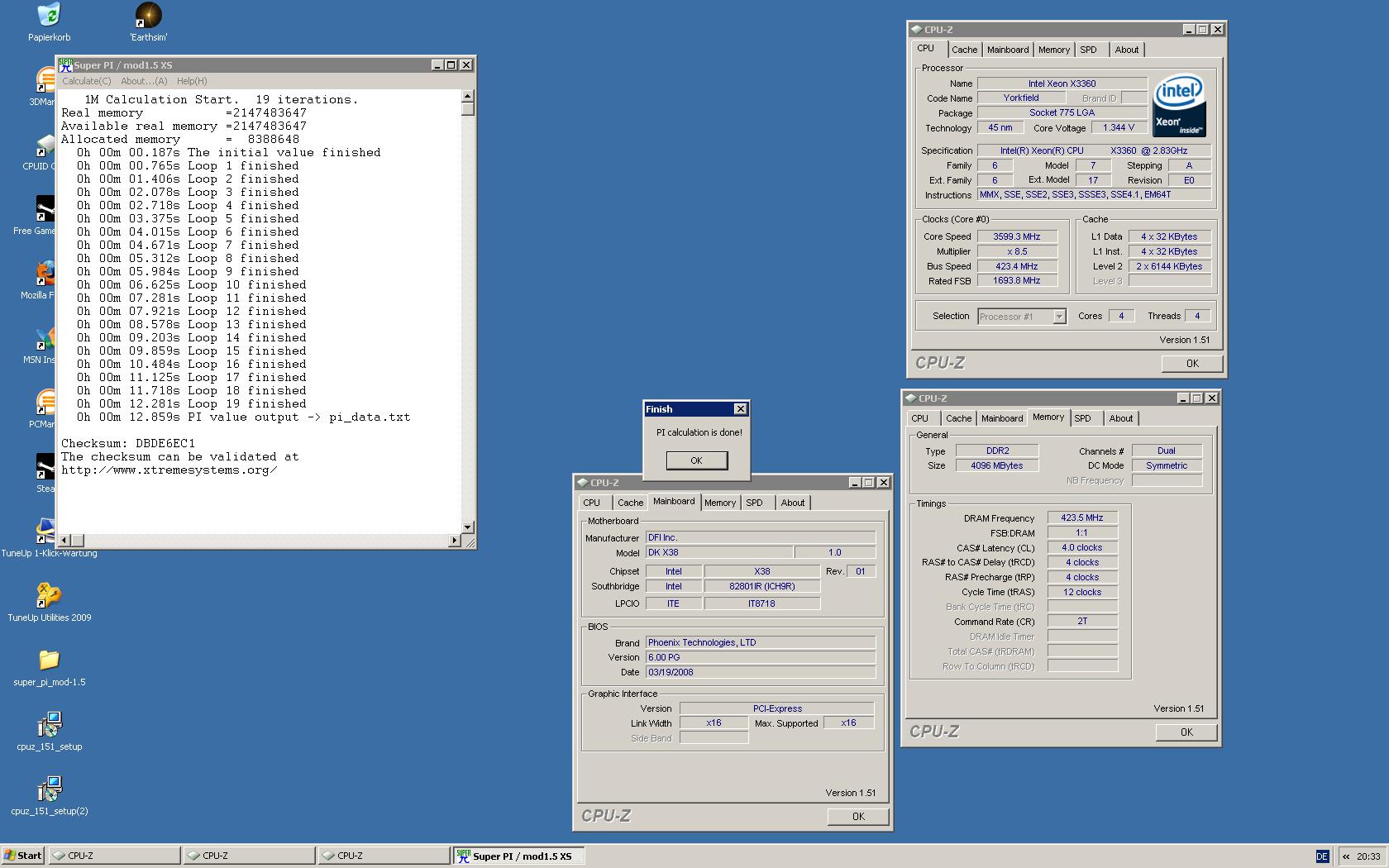The height and width of the screenshot is (868, 1389).
Task: Close the Finish dialog with X button
Action: point(741,409)
